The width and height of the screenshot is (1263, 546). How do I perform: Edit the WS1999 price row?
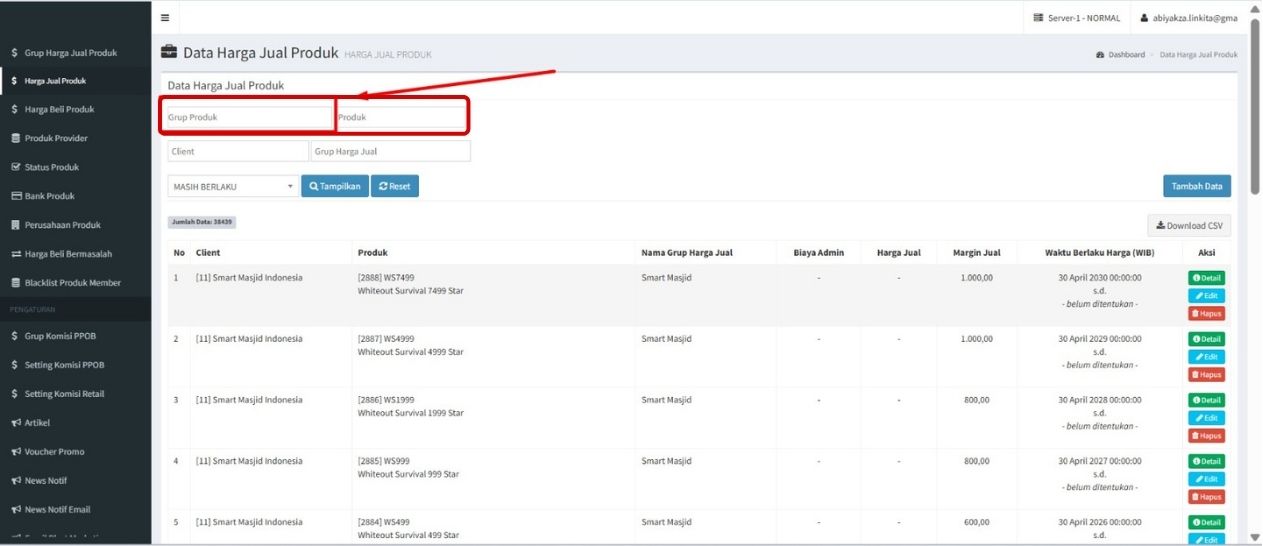[1206, 418]
